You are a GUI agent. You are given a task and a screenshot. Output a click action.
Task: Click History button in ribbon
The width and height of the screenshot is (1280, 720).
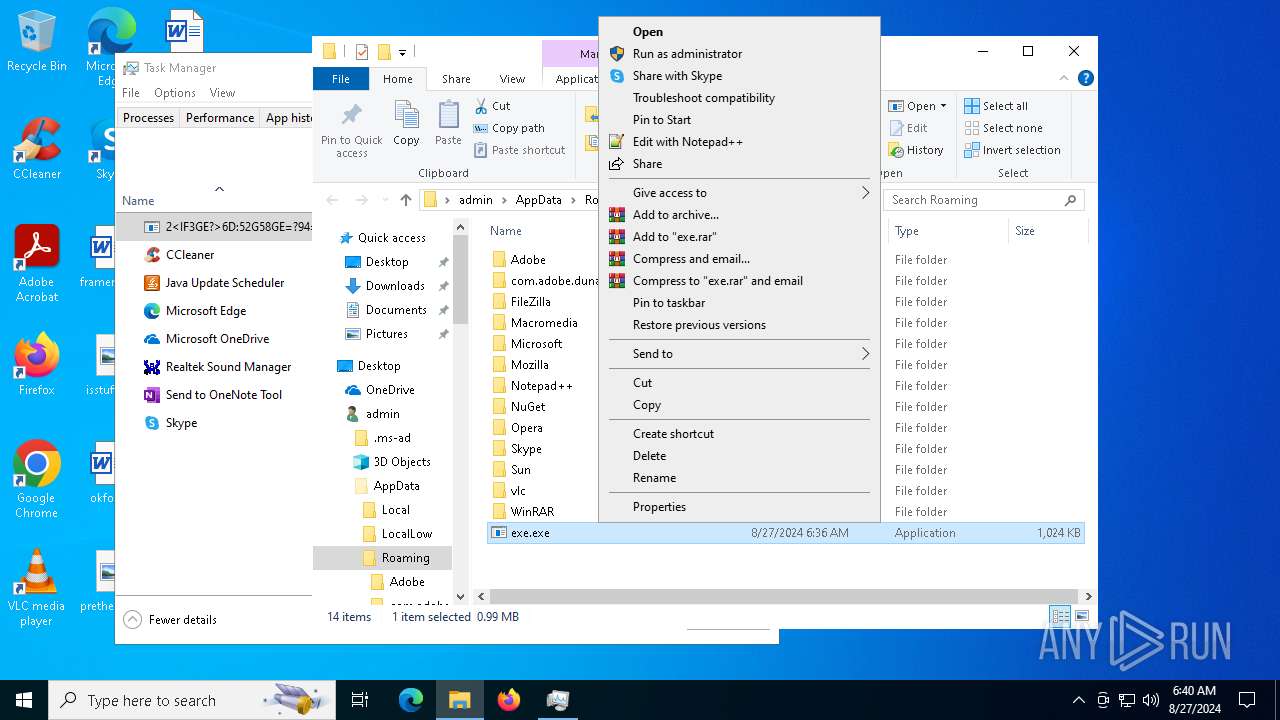point(916,150)
